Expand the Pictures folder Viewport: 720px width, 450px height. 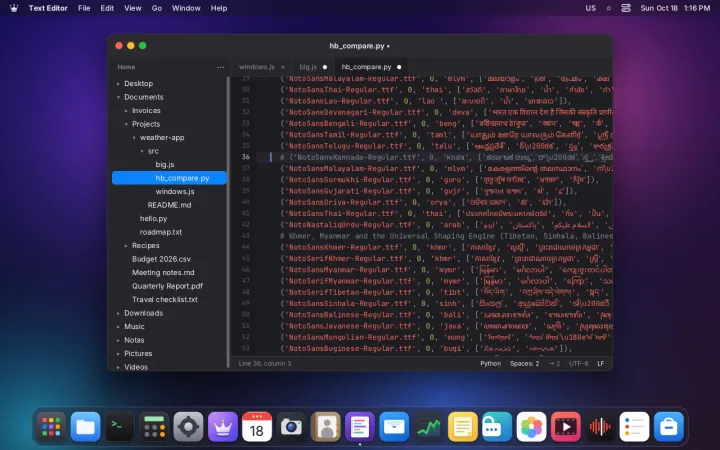(118, 354)
